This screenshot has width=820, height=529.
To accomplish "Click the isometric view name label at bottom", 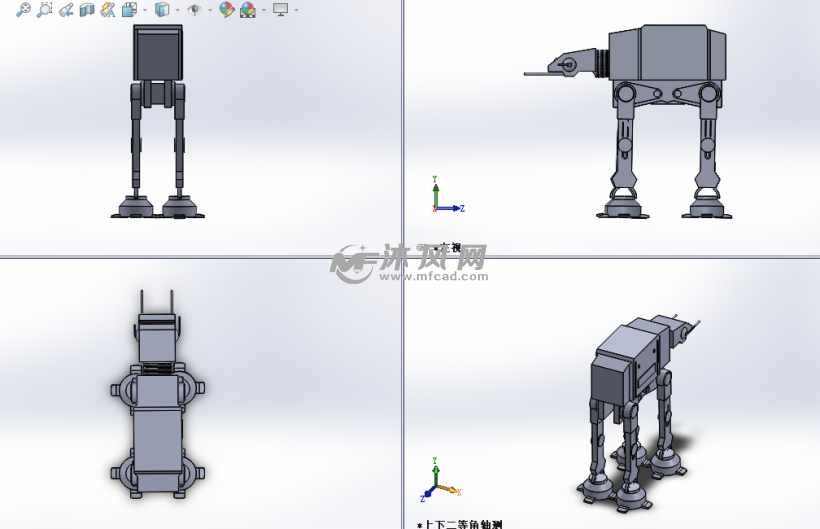I will (x=460, y=524).
